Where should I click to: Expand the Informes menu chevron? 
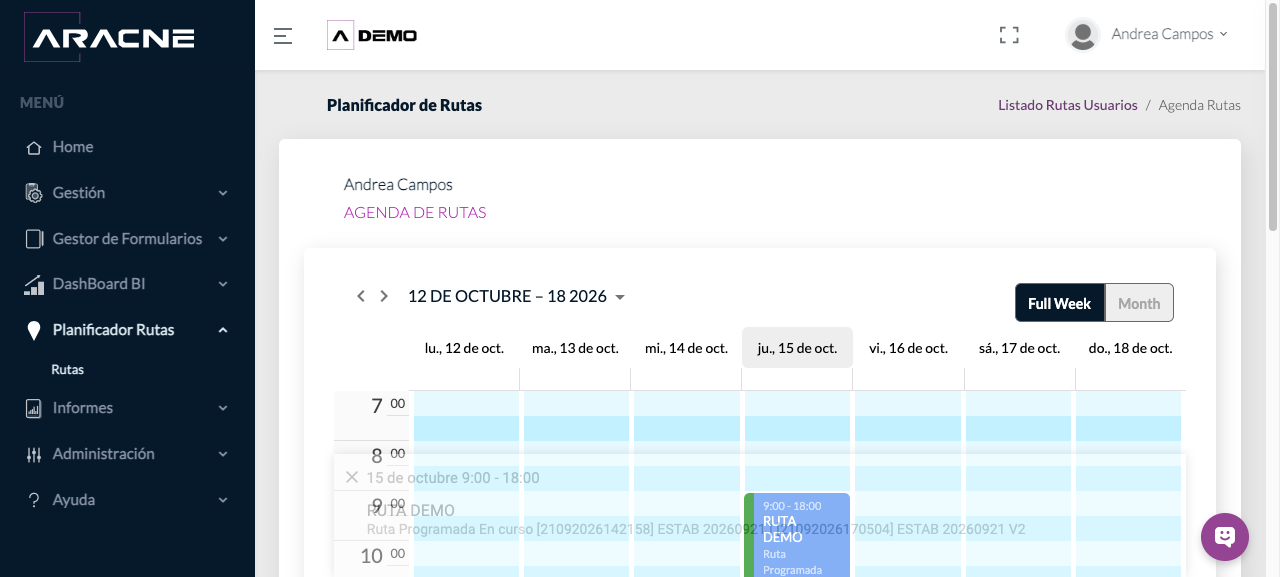pyautogui.click(x=223, y=408)
